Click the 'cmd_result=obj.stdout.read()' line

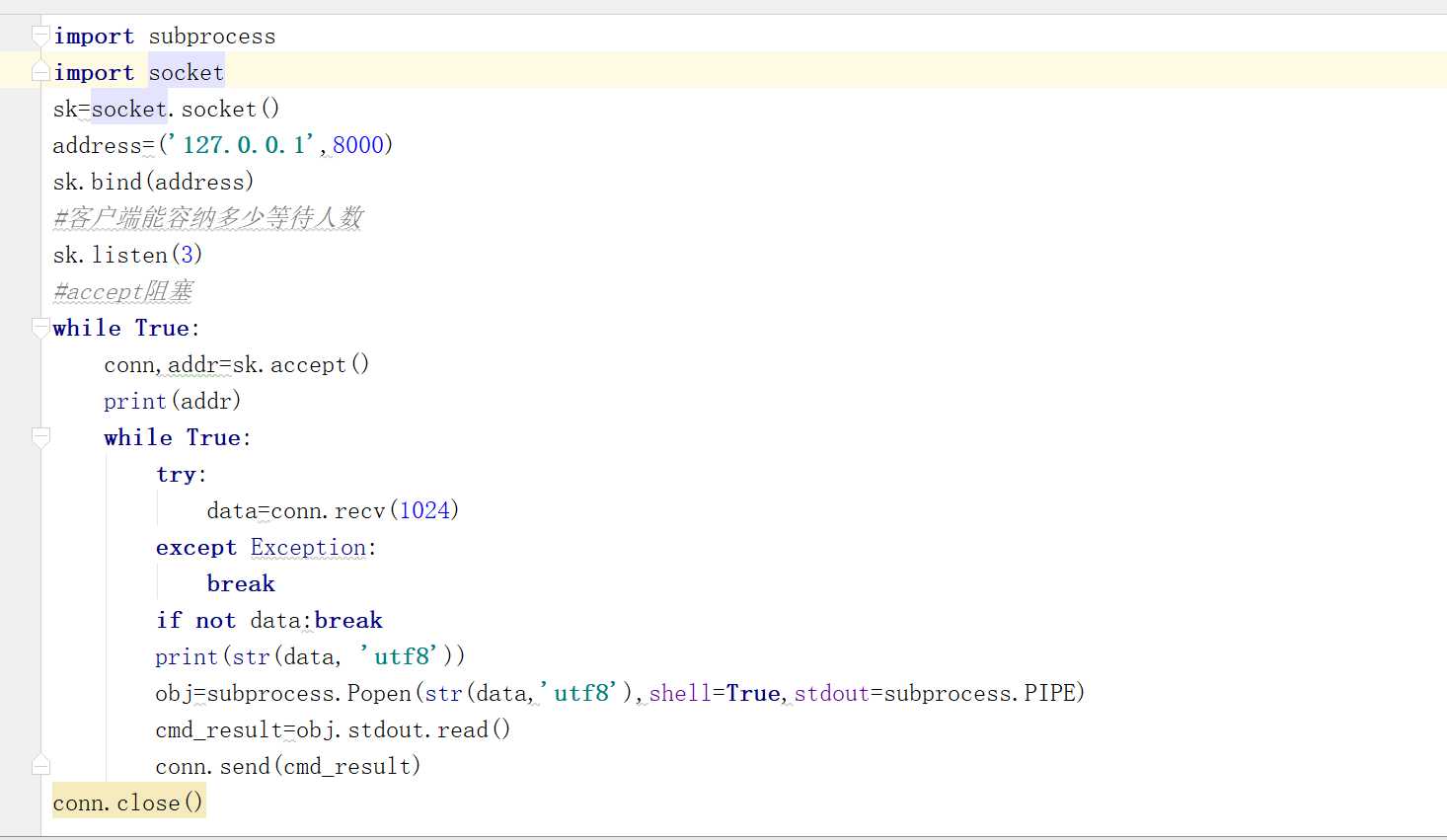(x=333, y=730)
